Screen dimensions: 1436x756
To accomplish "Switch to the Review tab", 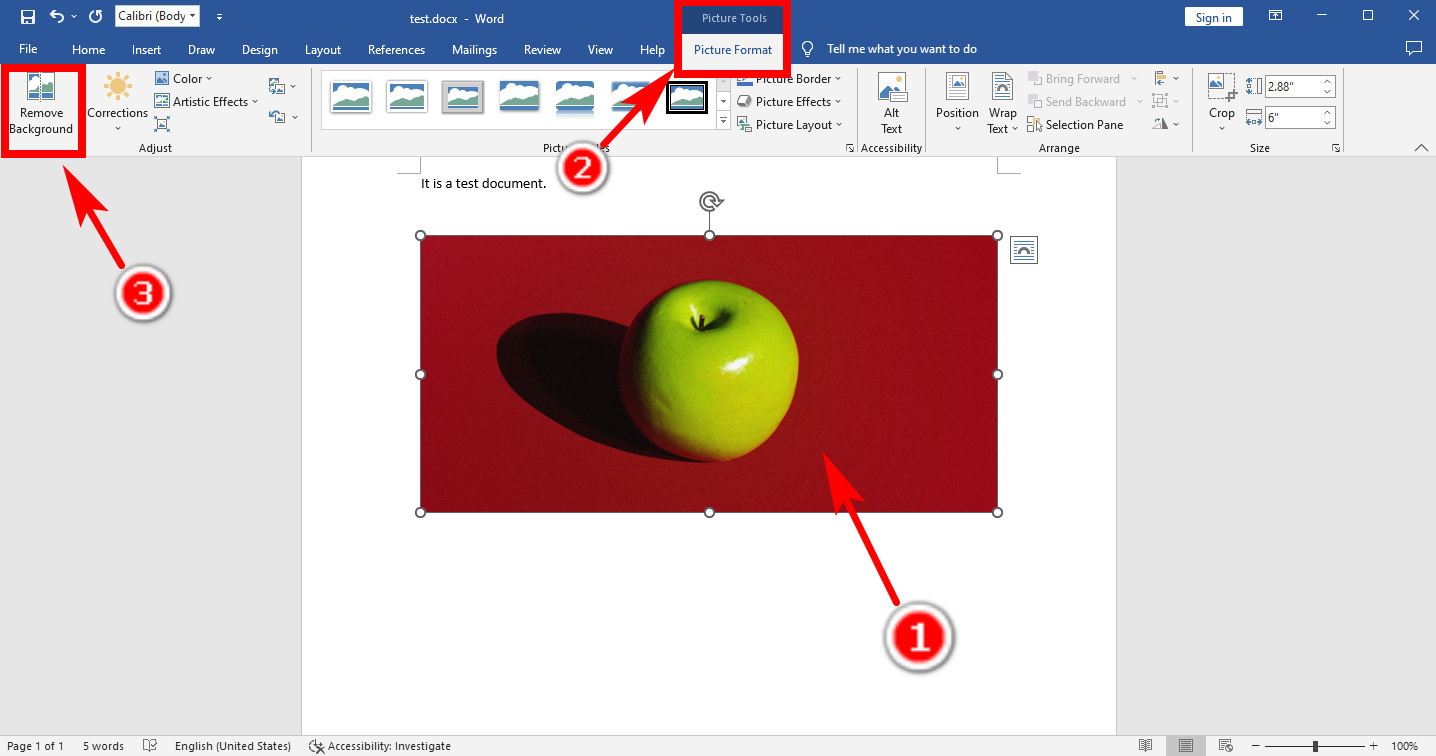I will (543, 49).
